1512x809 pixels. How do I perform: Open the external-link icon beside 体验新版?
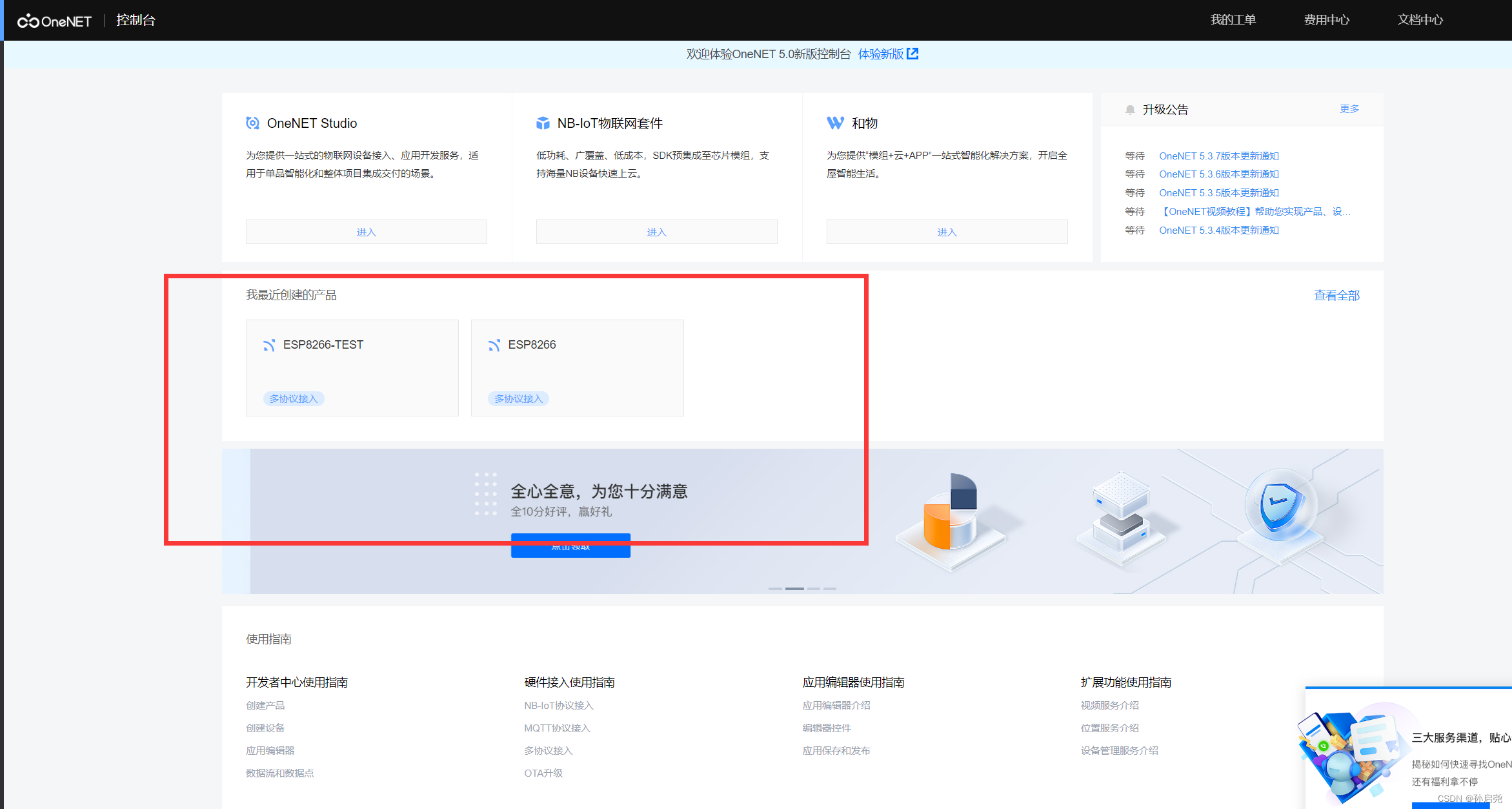[x=912, y=54]
